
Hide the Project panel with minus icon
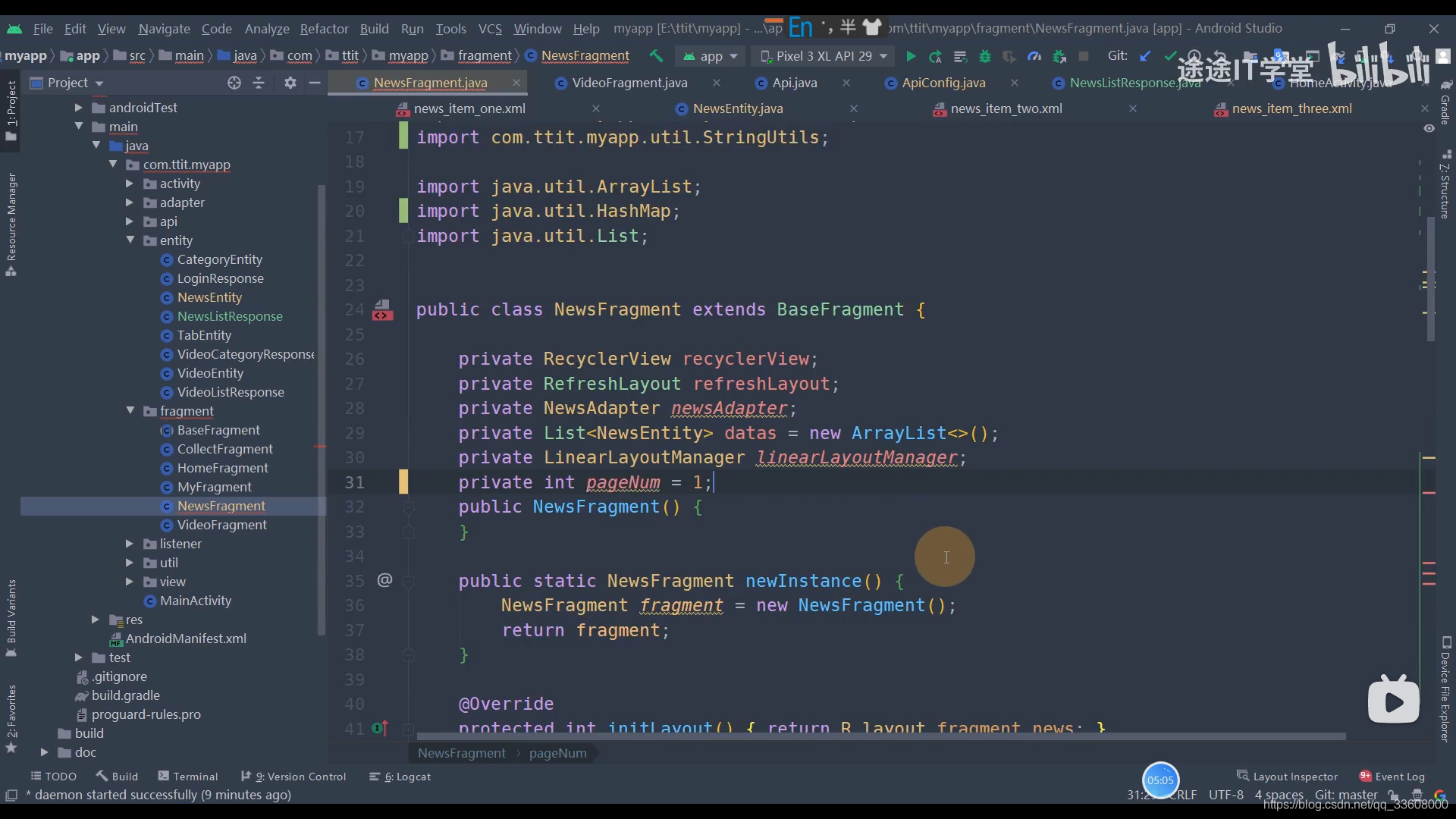(315, 83)
